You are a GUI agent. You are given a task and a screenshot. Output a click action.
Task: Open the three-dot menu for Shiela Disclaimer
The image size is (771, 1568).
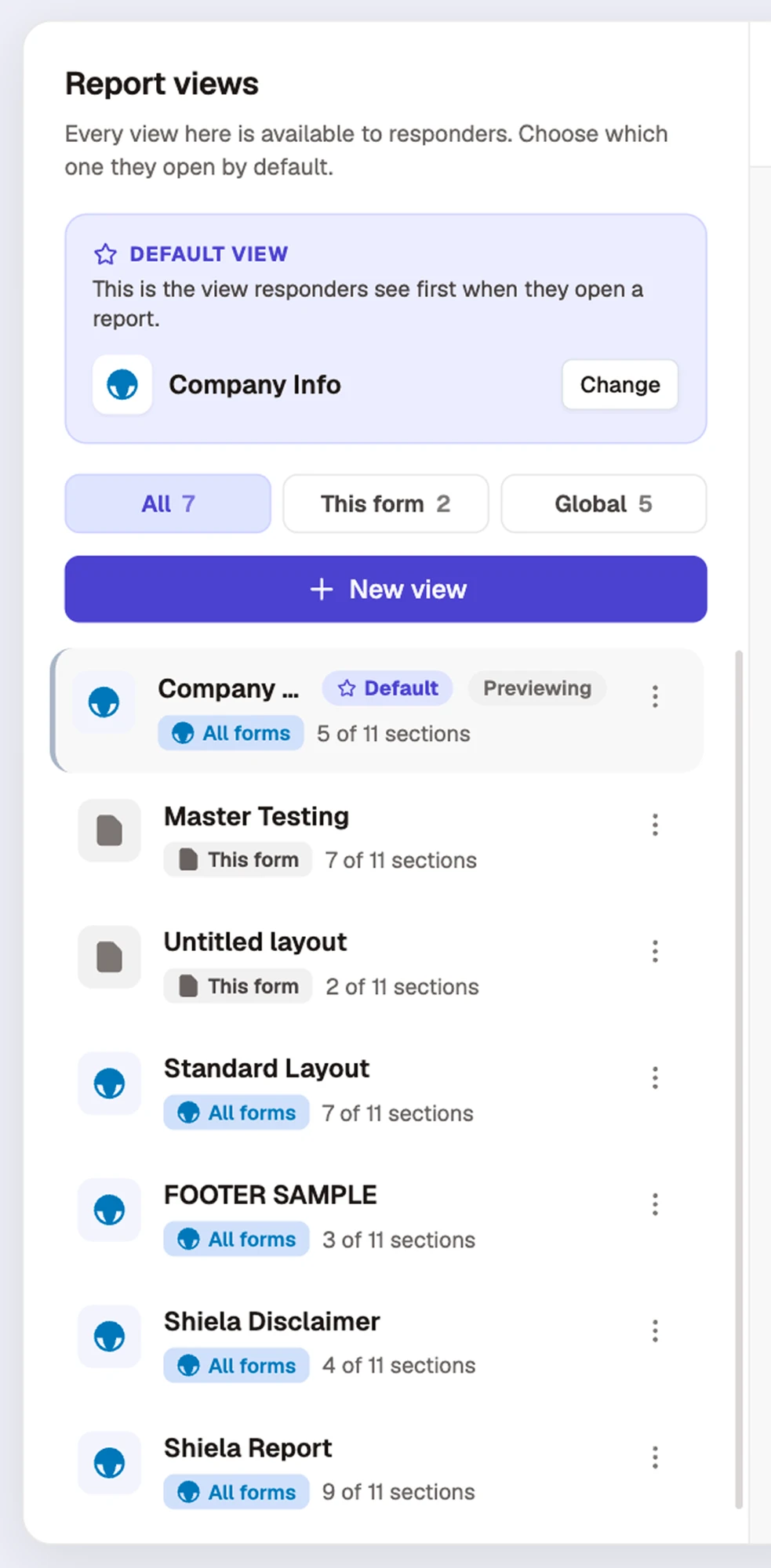[655, 1331]
